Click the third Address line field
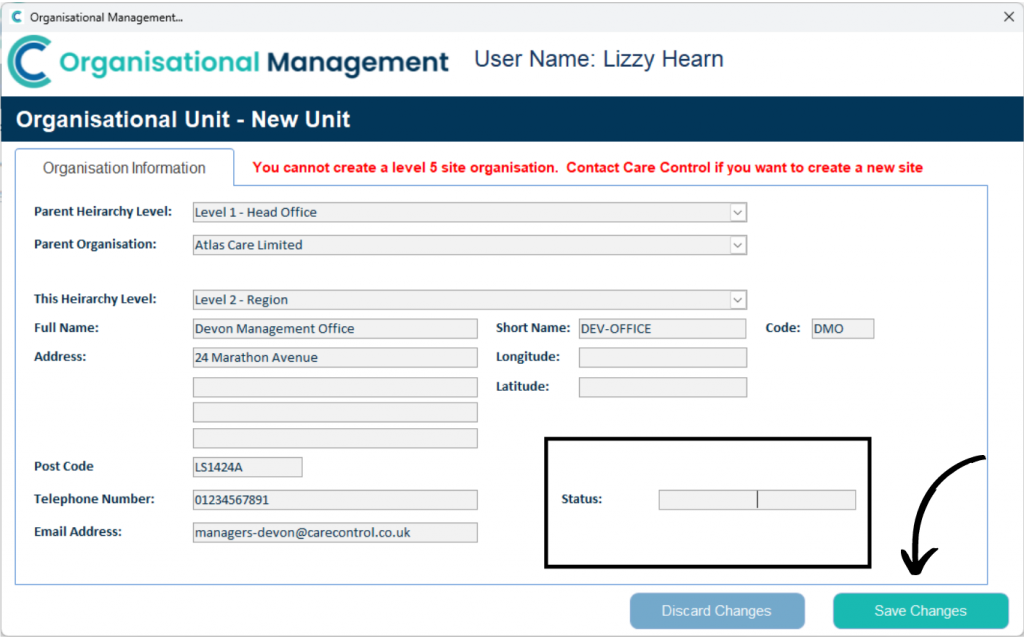The image size is (1024, 637). (335, 412)
